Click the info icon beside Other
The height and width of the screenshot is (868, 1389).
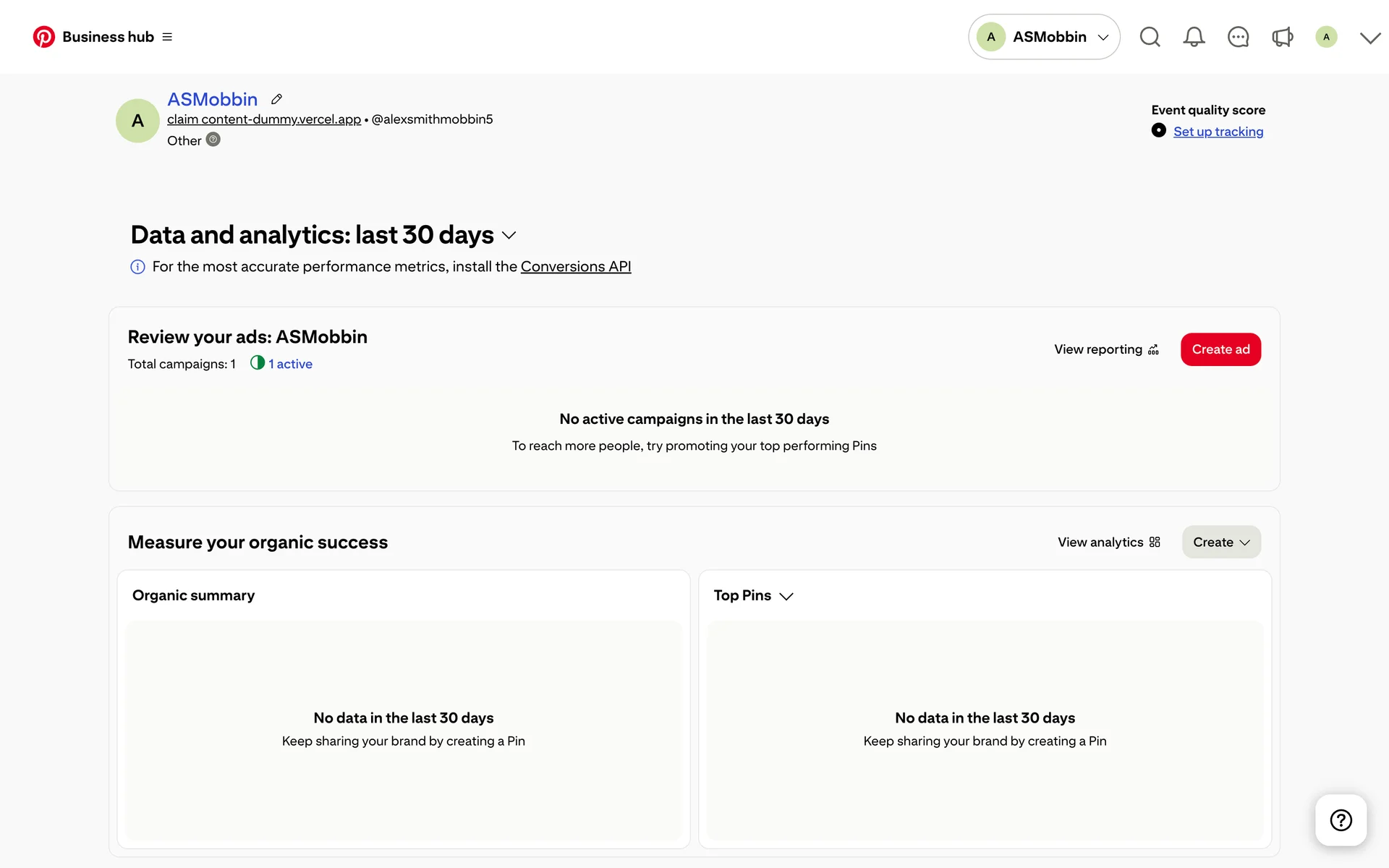pos(213,140)
